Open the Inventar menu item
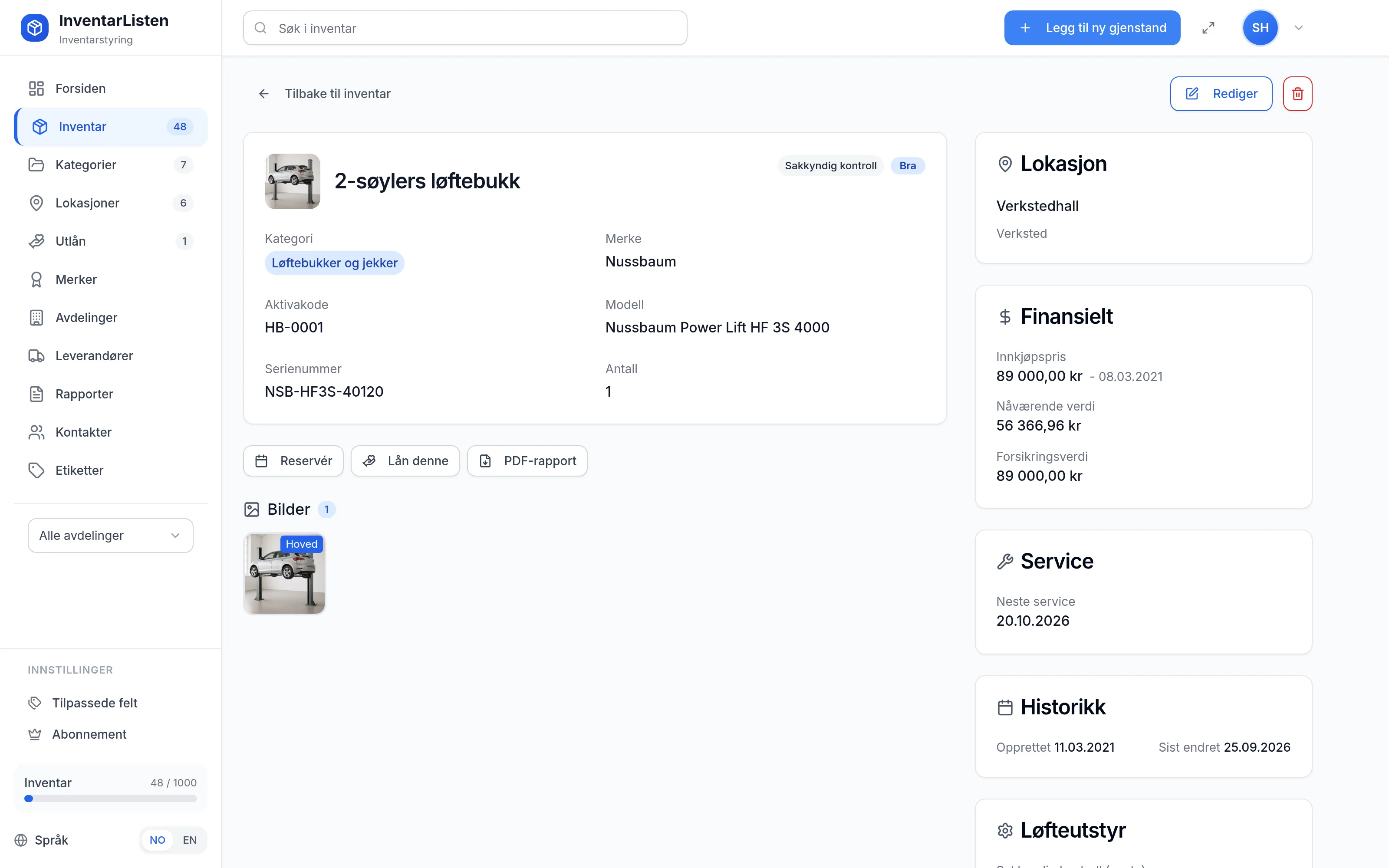Image resolution: width=1389 pixels, height=868 pixels. click(x=110, y=126)
